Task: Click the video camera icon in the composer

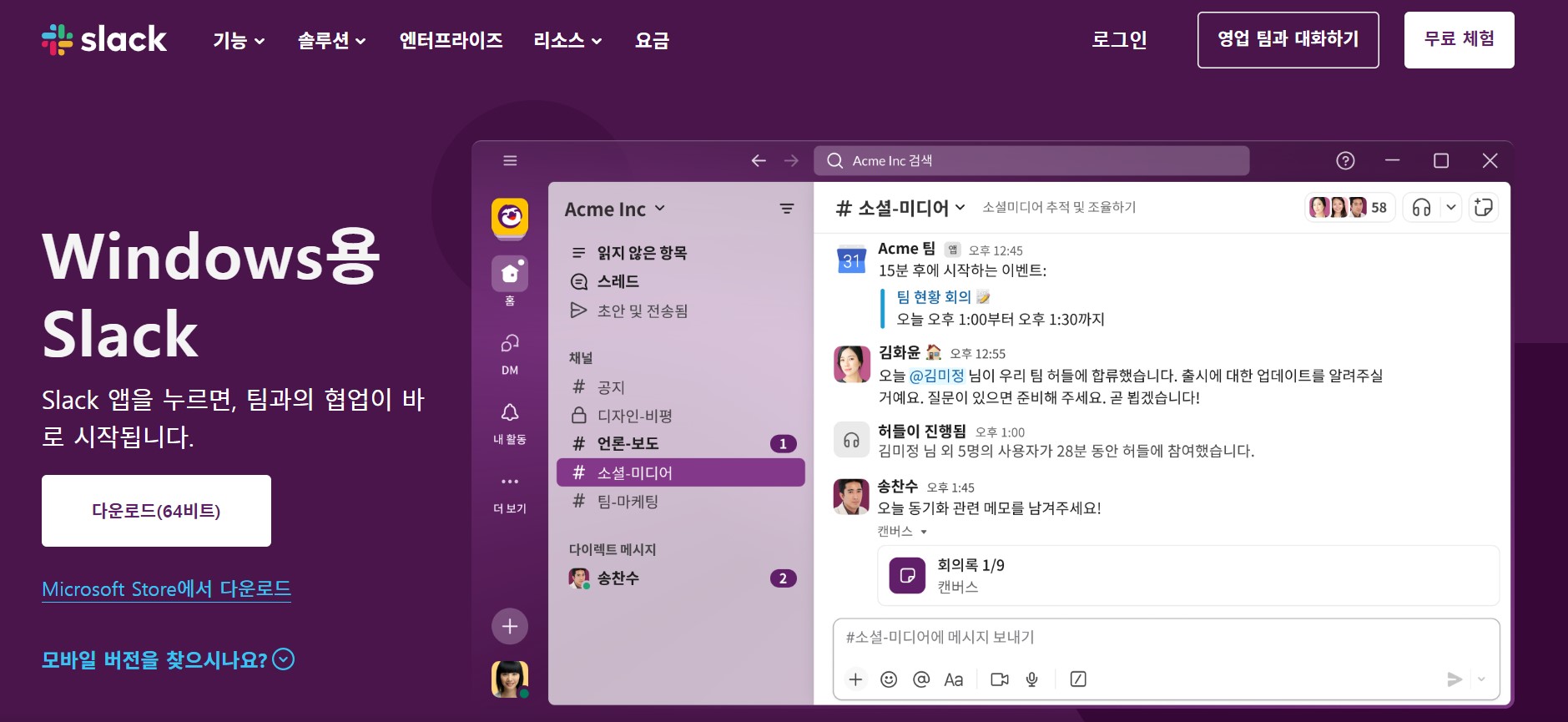Action: pos(999,679)
